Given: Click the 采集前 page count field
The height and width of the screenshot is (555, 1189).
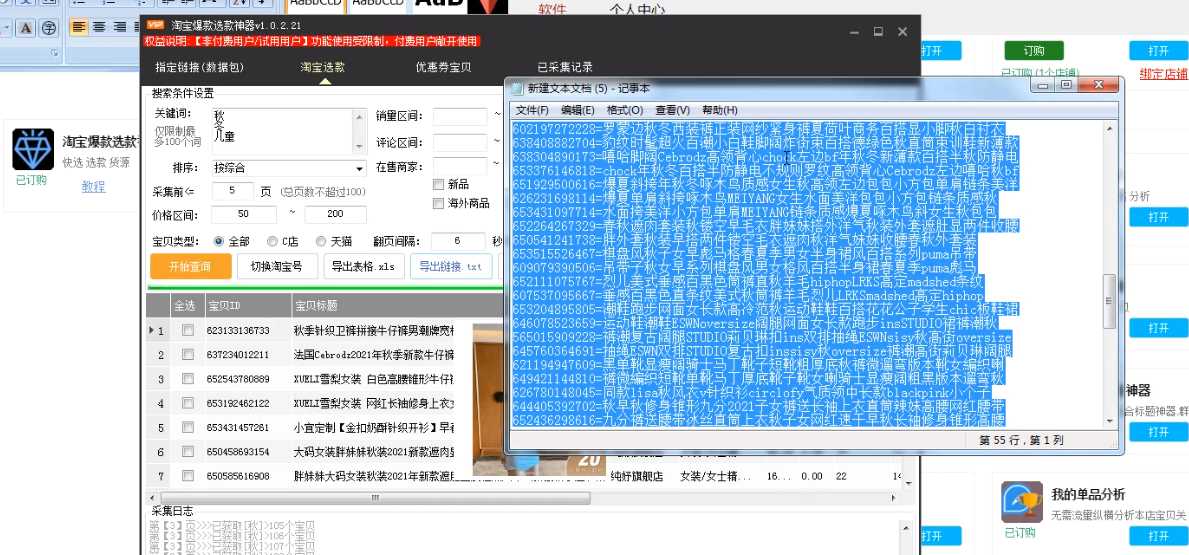Looking at the screenshot, I should pos(232,192).
